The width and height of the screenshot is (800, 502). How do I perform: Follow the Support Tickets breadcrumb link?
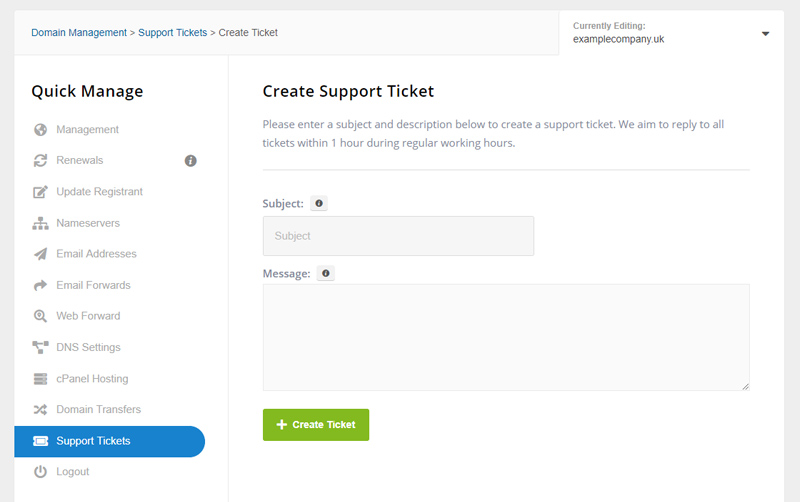pos(172,33)
